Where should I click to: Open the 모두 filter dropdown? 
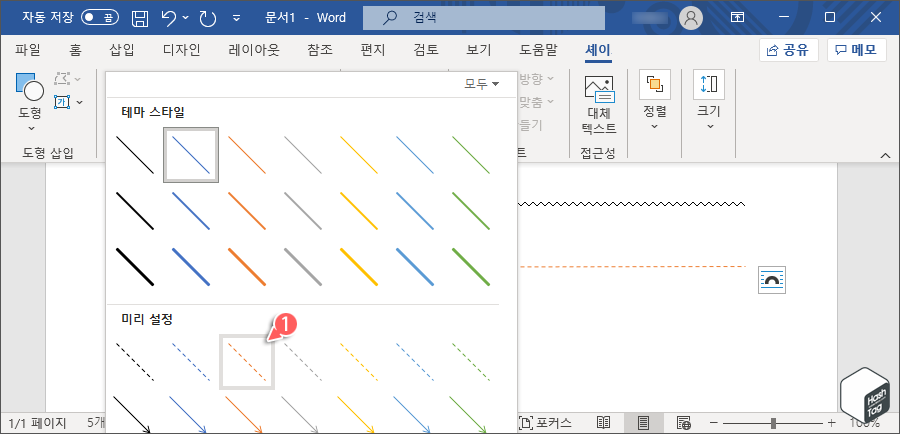tap(481, 84)
